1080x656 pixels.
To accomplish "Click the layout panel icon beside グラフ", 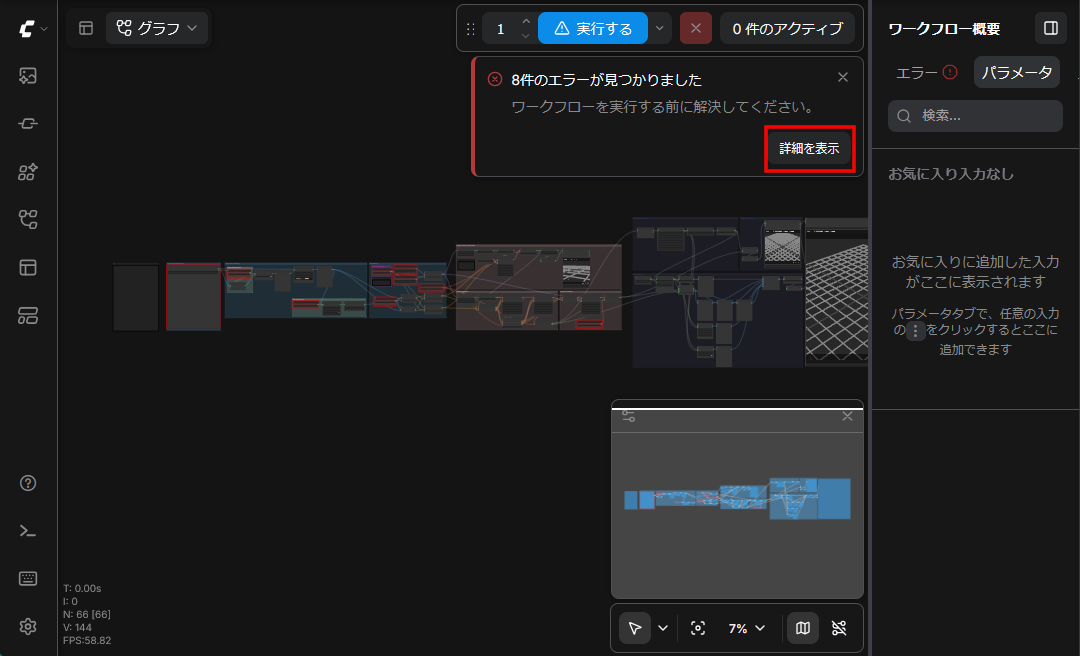I will pos(86,28).
